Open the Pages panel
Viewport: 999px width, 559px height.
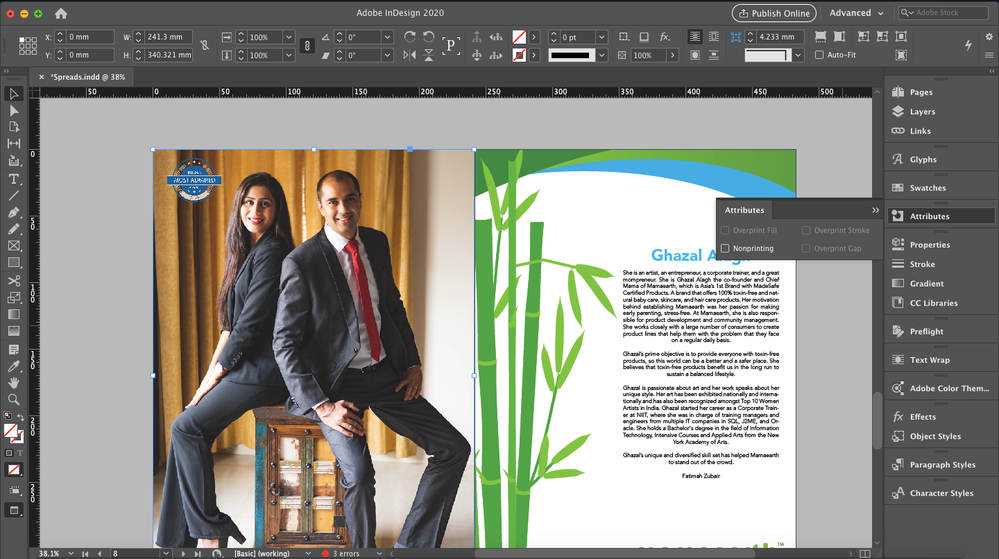pos(920,92)
